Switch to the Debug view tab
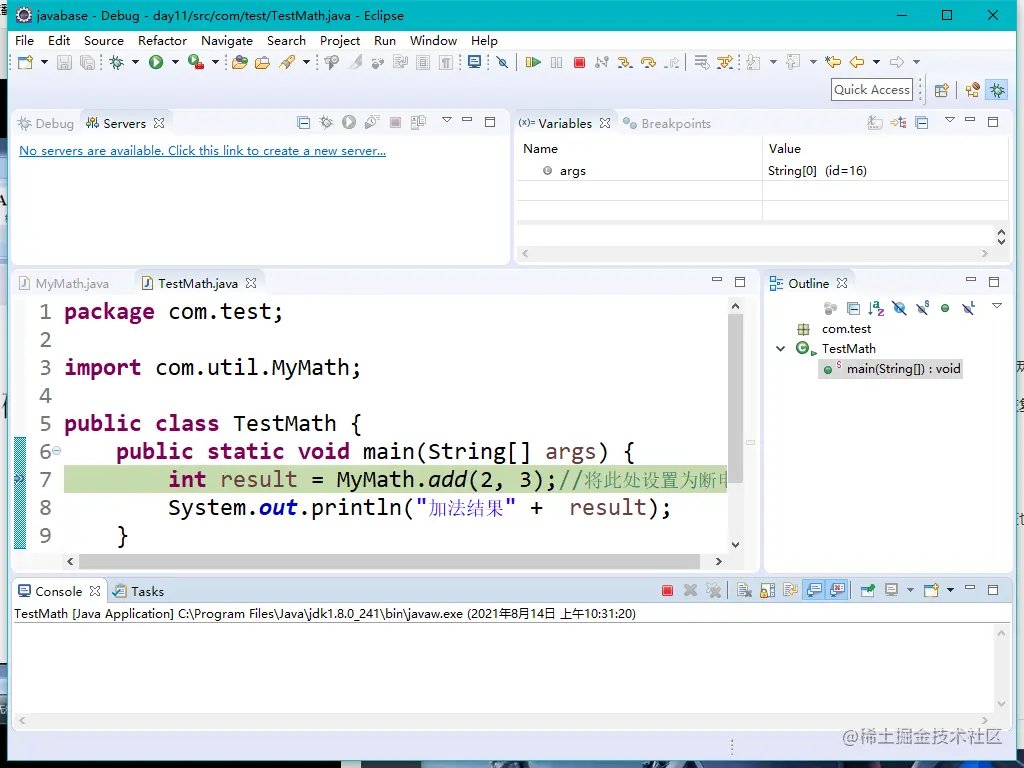 pyautogui.click(x=46, y=123)
